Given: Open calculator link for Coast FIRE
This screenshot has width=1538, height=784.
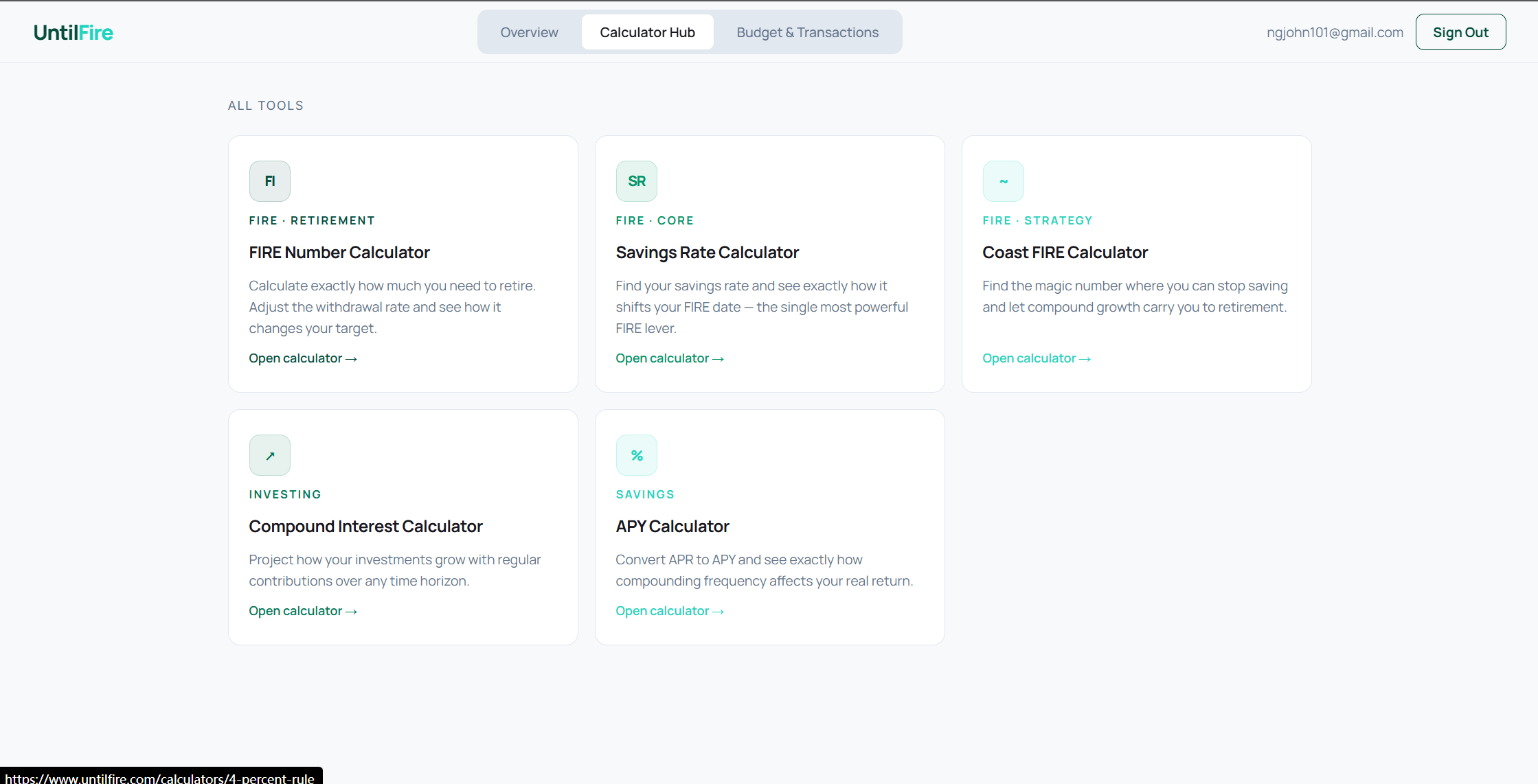Looking at the screenshot, I should pyautogui.click(x=1036, y=358).
